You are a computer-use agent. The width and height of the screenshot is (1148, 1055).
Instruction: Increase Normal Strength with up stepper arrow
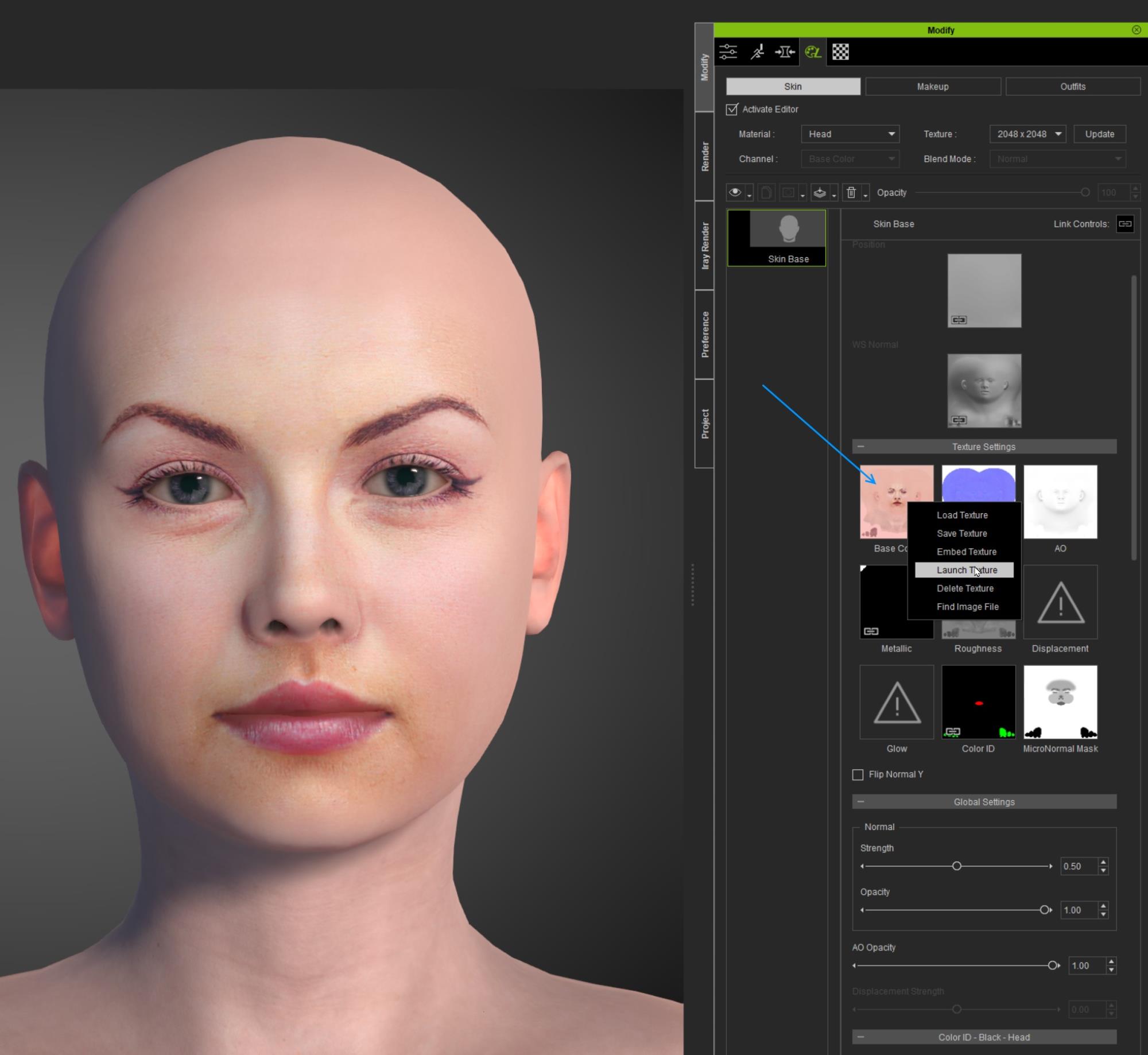coord(1103,862)
